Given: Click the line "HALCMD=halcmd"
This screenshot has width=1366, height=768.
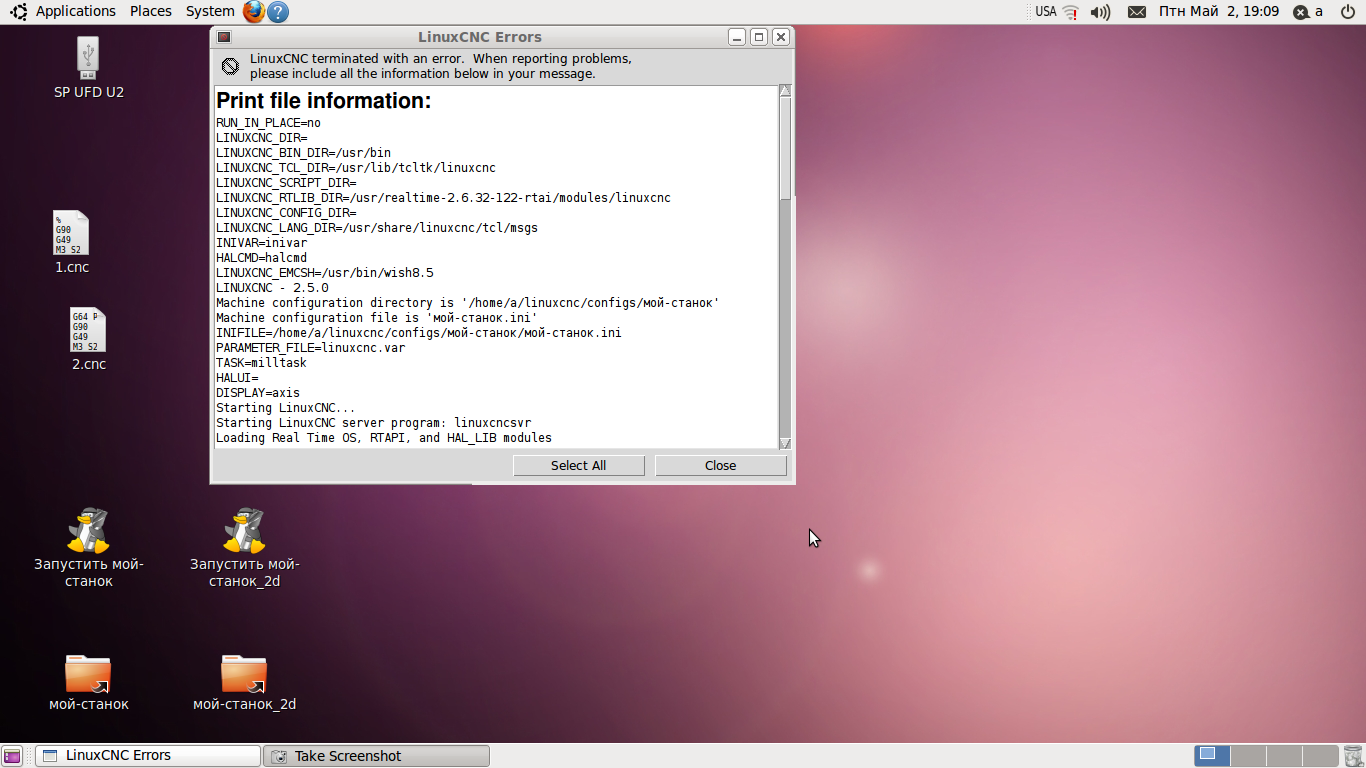Looking at the screenshot, I should [261, 258].
